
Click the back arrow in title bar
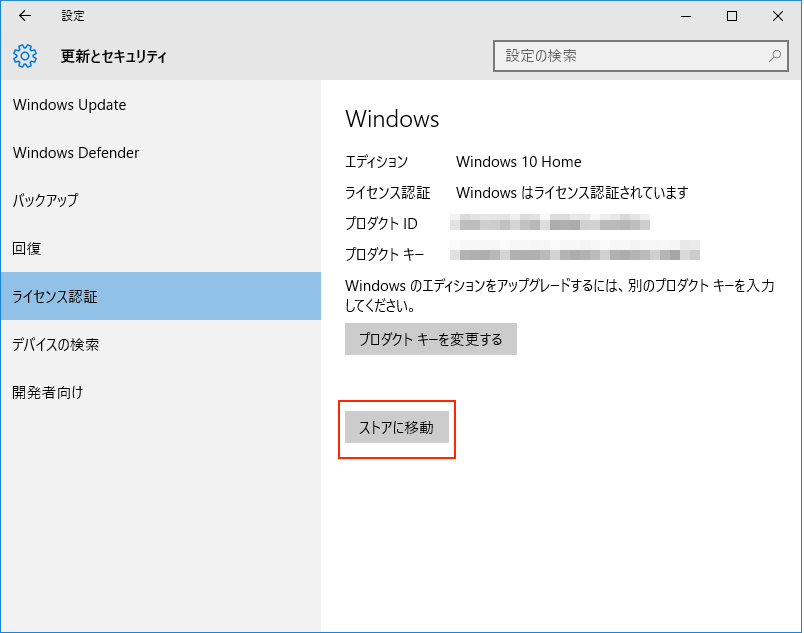25,16
